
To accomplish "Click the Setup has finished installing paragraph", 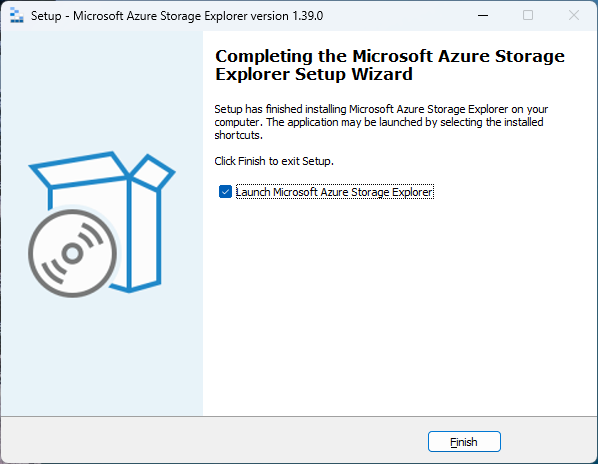I will click(381, 122).
